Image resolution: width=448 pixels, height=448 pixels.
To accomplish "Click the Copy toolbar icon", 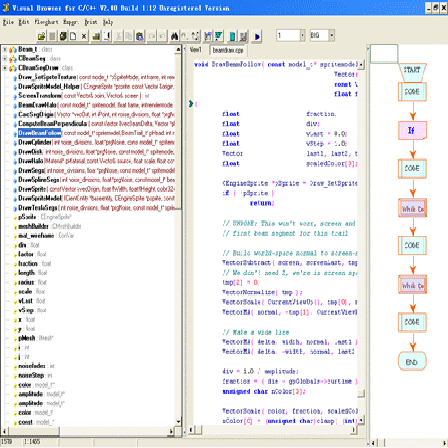I will 129,36.
